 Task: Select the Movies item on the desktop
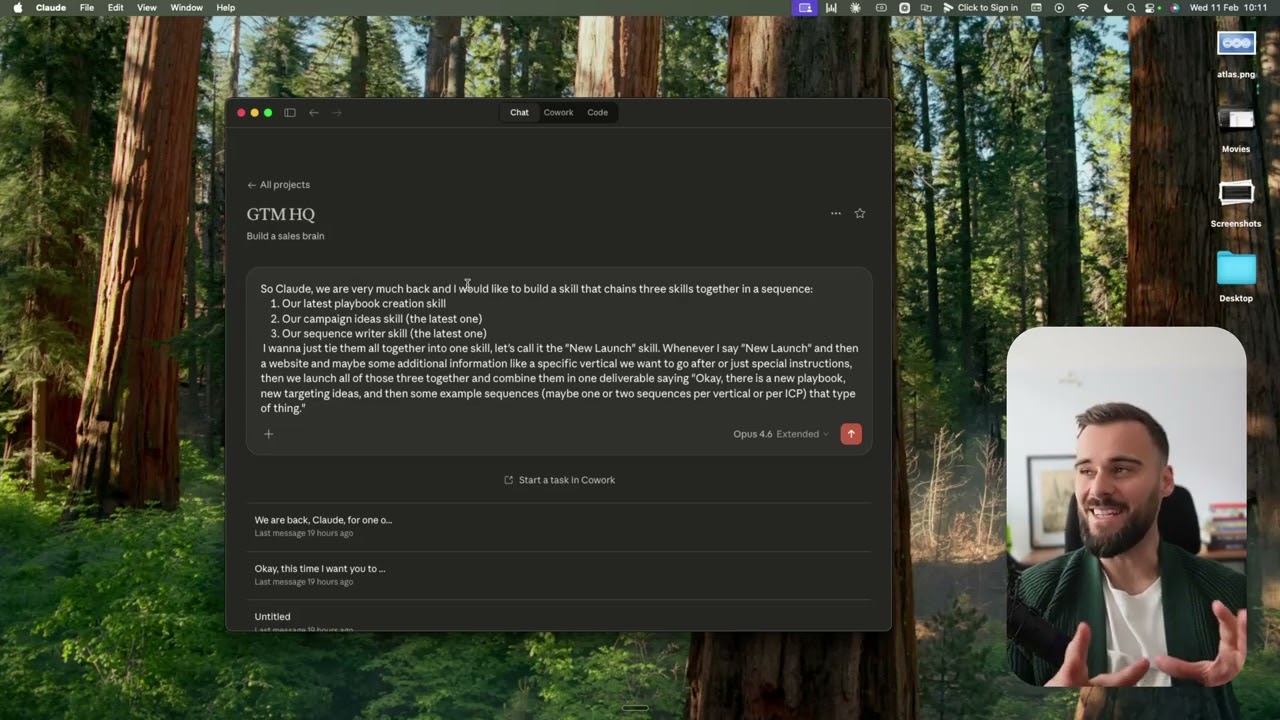(1236, 129)
